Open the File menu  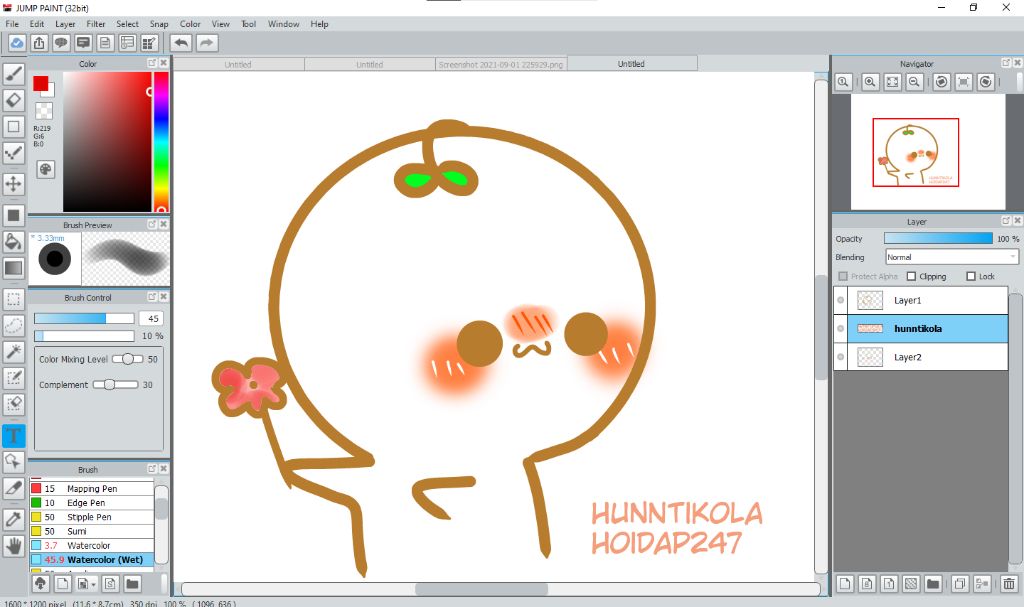pos(12,24)
